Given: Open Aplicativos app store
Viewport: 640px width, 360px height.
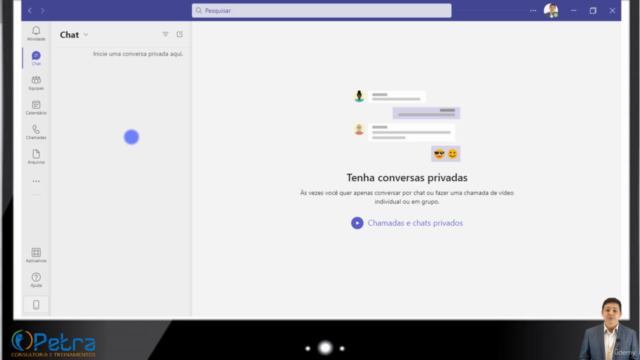Looking at the screenshot, I should [36, 255].
